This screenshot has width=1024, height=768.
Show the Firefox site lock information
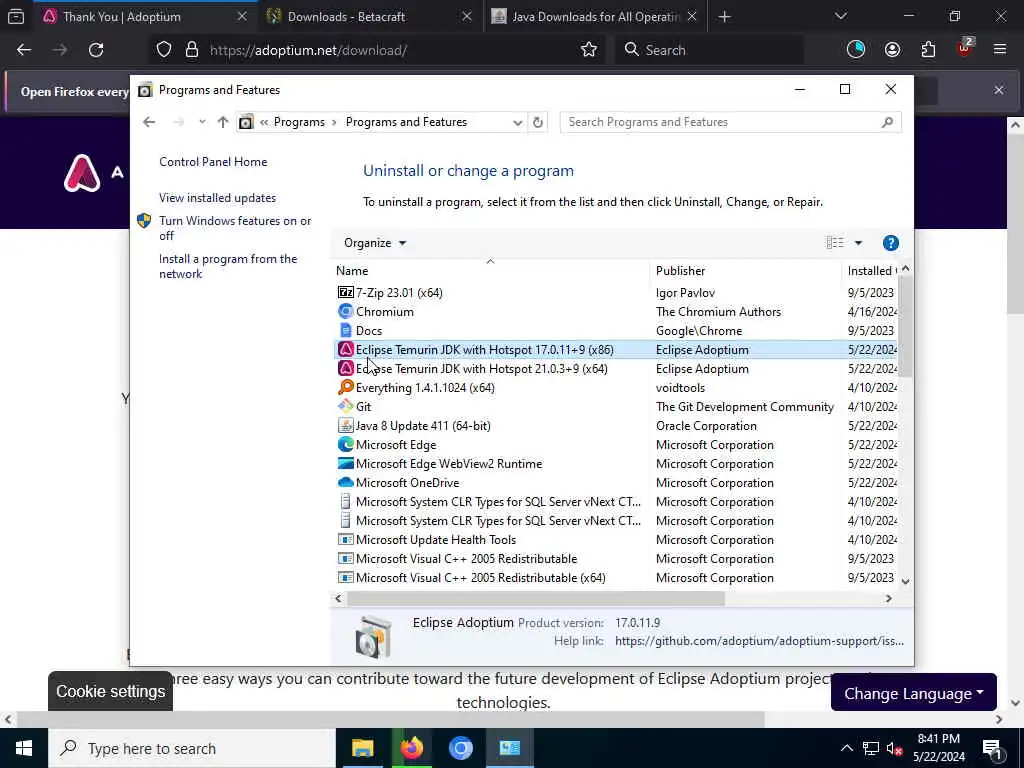pyautogui.click(x=191, y=50)
